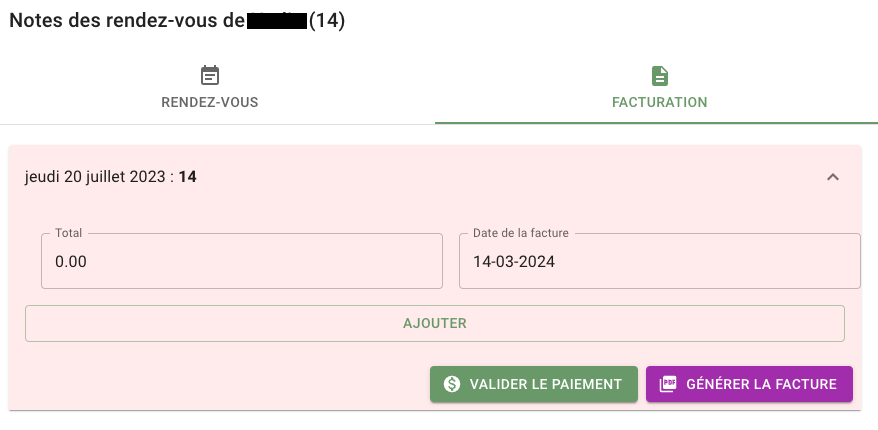Viewport: 878px width, 430px height.
Task: Click the 0.00 total value
Action: point(71,261)
